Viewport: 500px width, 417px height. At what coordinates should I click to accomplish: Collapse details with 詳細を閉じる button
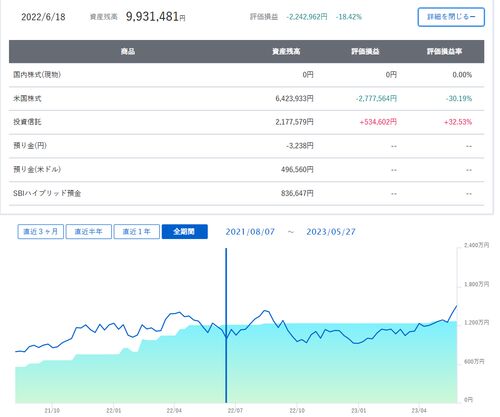(451, 17)
